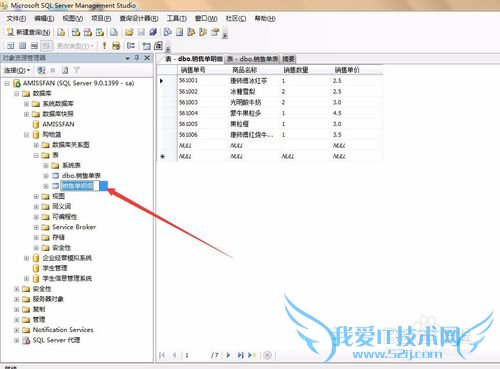This screenshot has height=369, width=500.
Task: Collapse the 数据库 folder
Action: (x=16, y=93)
